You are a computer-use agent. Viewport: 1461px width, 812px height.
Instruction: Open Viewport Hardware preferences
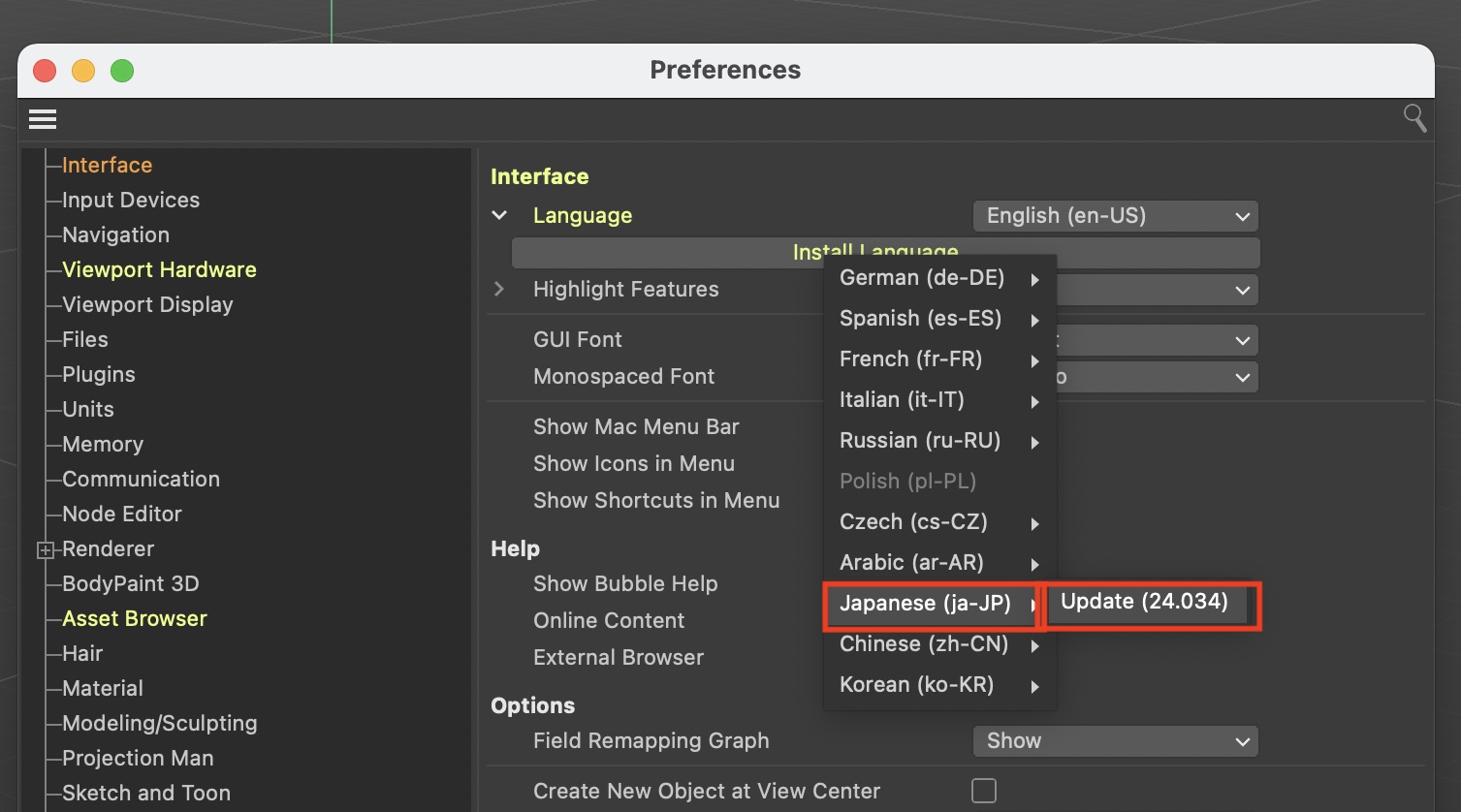(159, 269)
